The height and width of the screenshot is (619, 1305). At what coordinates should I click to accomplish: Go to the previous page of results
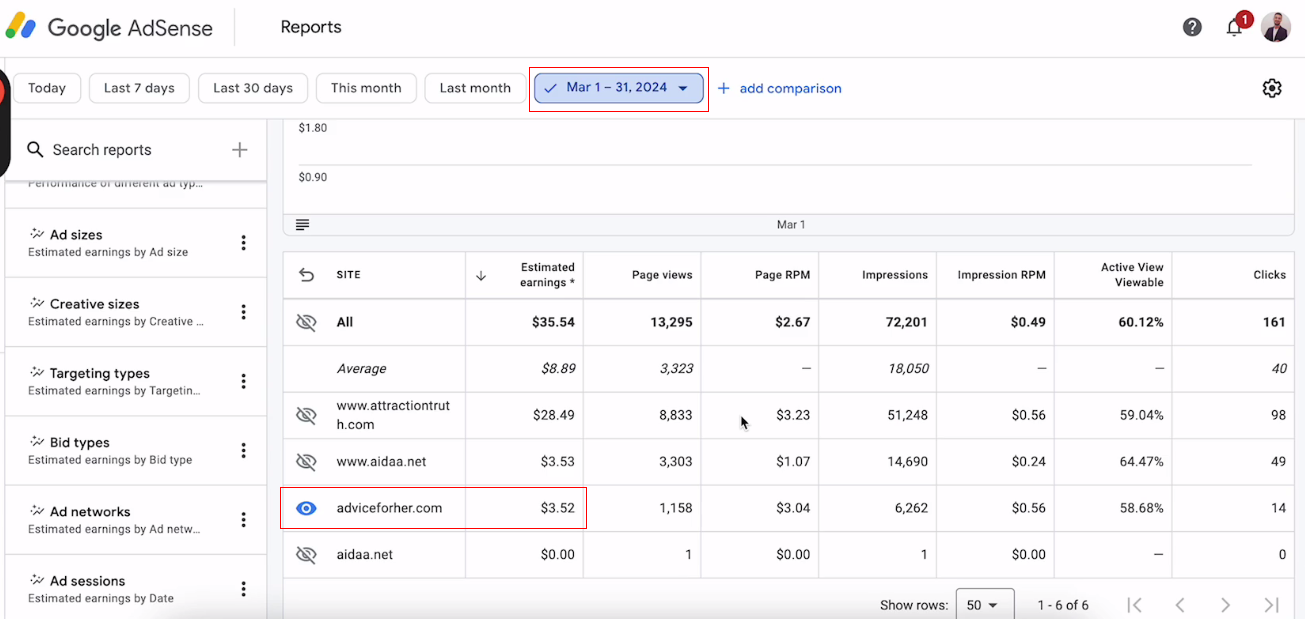[x=1180, y=604]
